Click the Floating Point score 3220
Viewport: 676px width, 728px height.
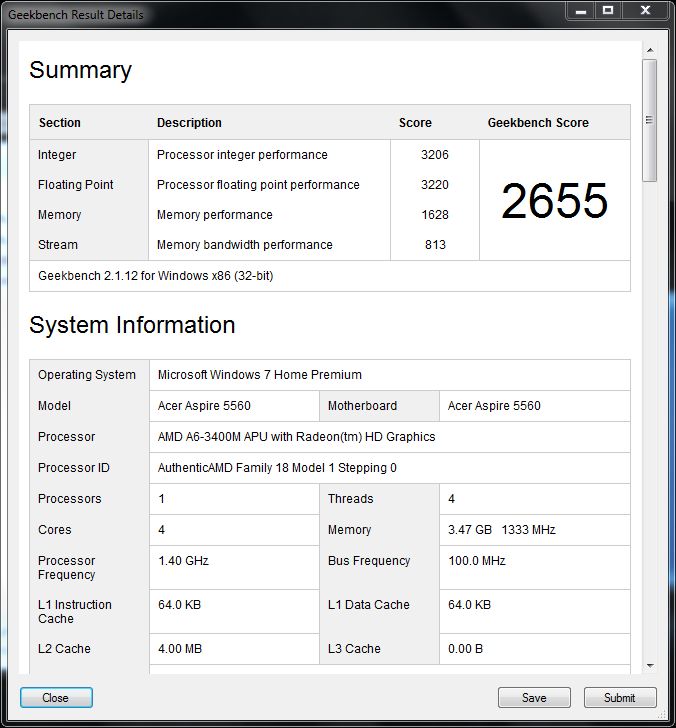(x=435, y=185)
